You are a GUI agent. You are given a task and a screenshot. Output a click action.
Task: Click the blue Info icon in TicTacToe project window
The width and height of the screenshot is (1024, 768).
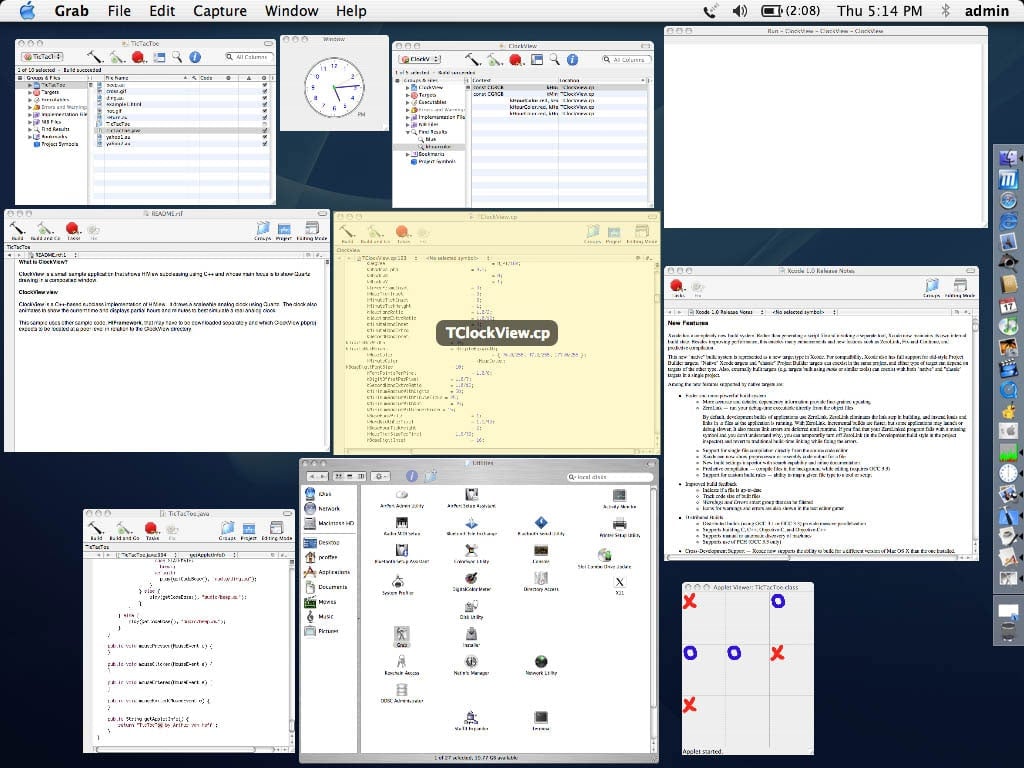click(195, 57)
